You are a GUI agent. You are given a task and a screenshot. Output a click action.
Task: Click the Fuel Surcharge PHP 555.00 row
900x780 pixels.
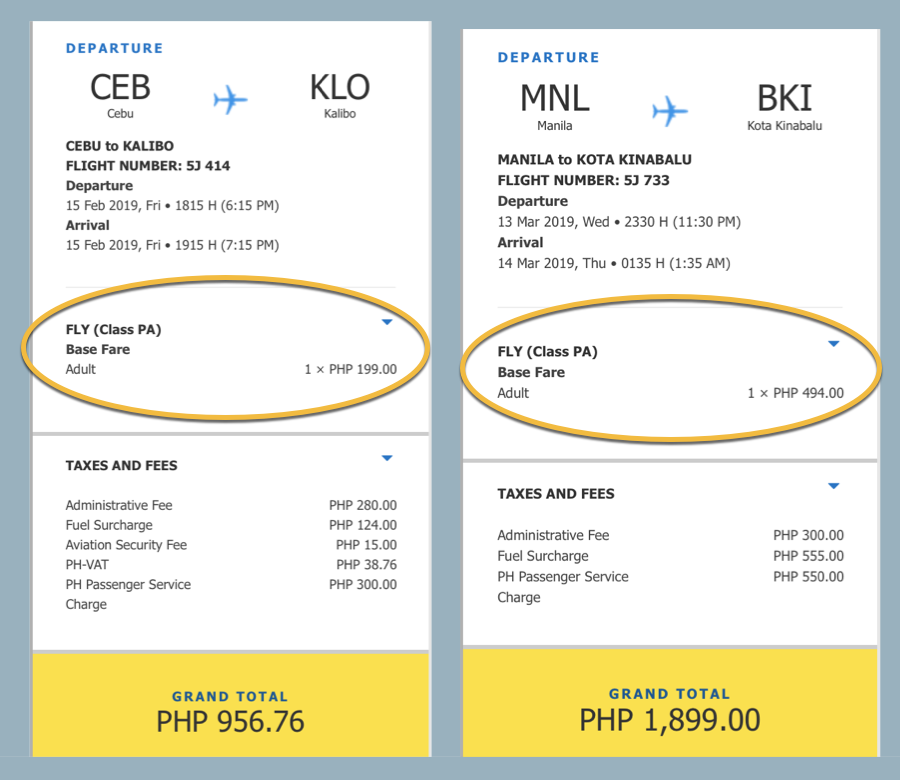coord(670,556)
